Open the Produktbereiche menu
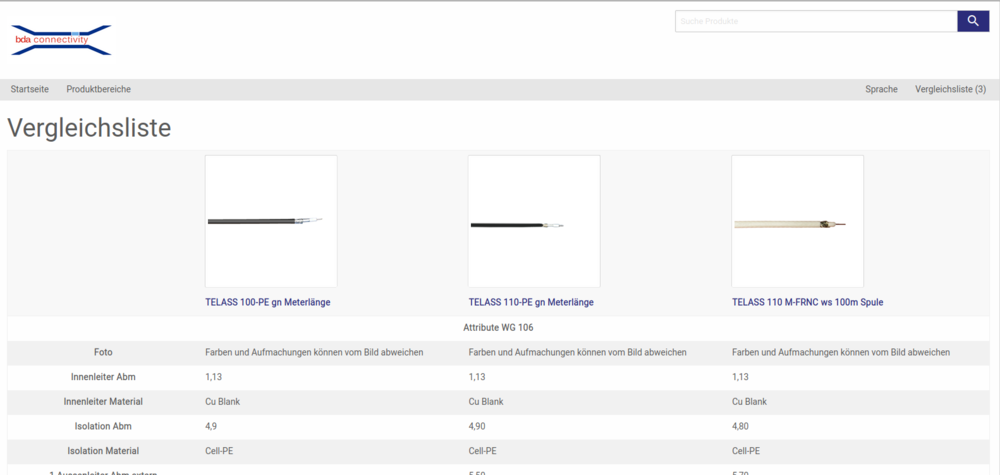 98,89
